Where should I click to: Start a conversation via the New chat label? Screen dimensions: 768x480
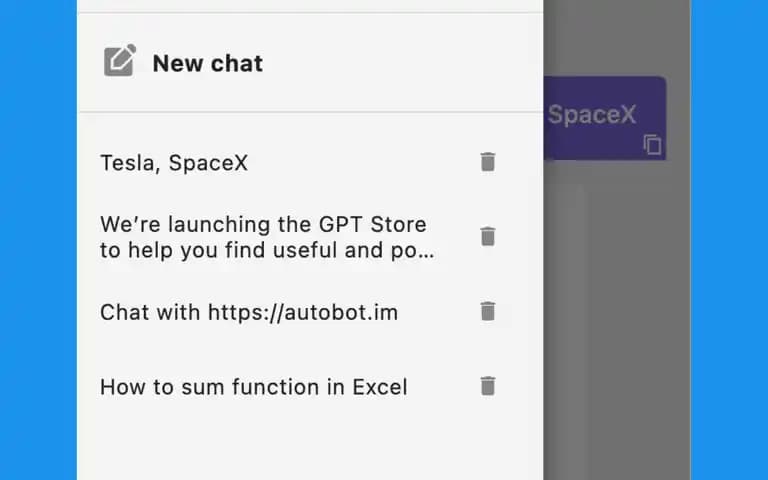coord(208,63)
